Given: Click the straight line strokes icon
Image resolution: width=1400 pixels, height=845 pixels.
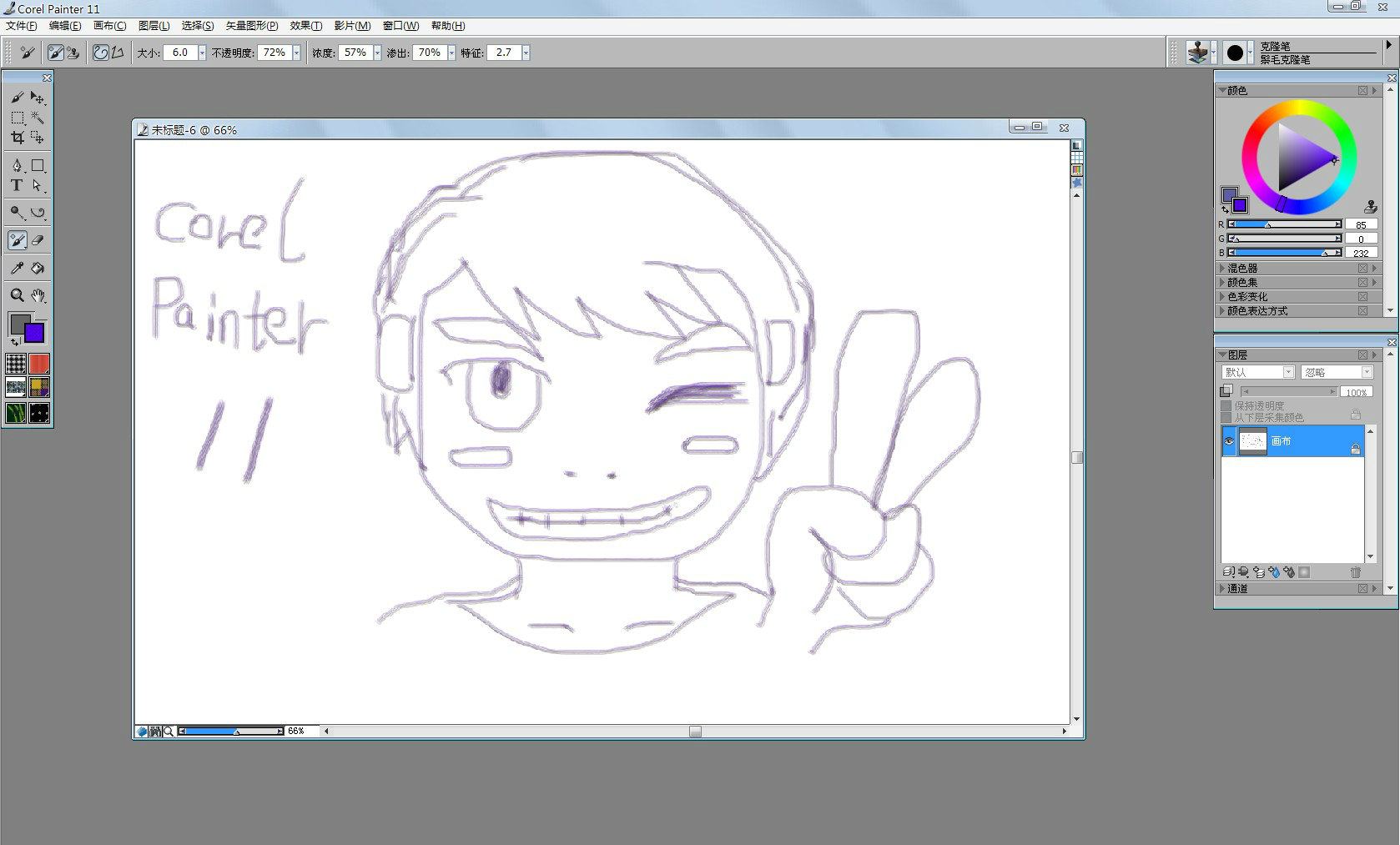Looking at the screenshot, I should [118, 53].
